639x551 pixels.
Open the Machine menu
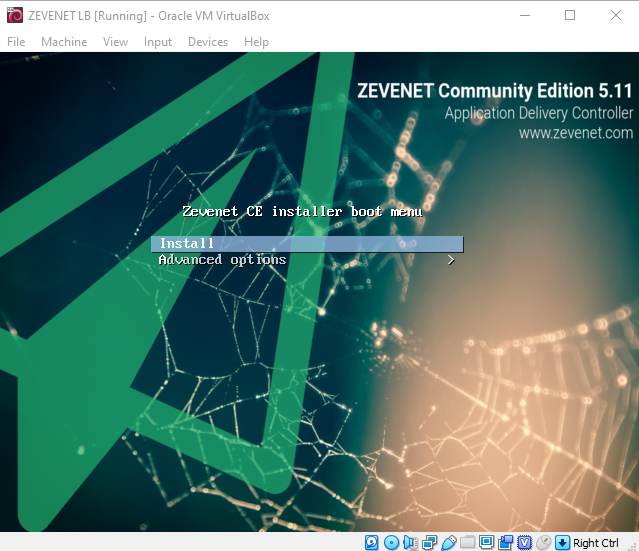coord(64,42)
